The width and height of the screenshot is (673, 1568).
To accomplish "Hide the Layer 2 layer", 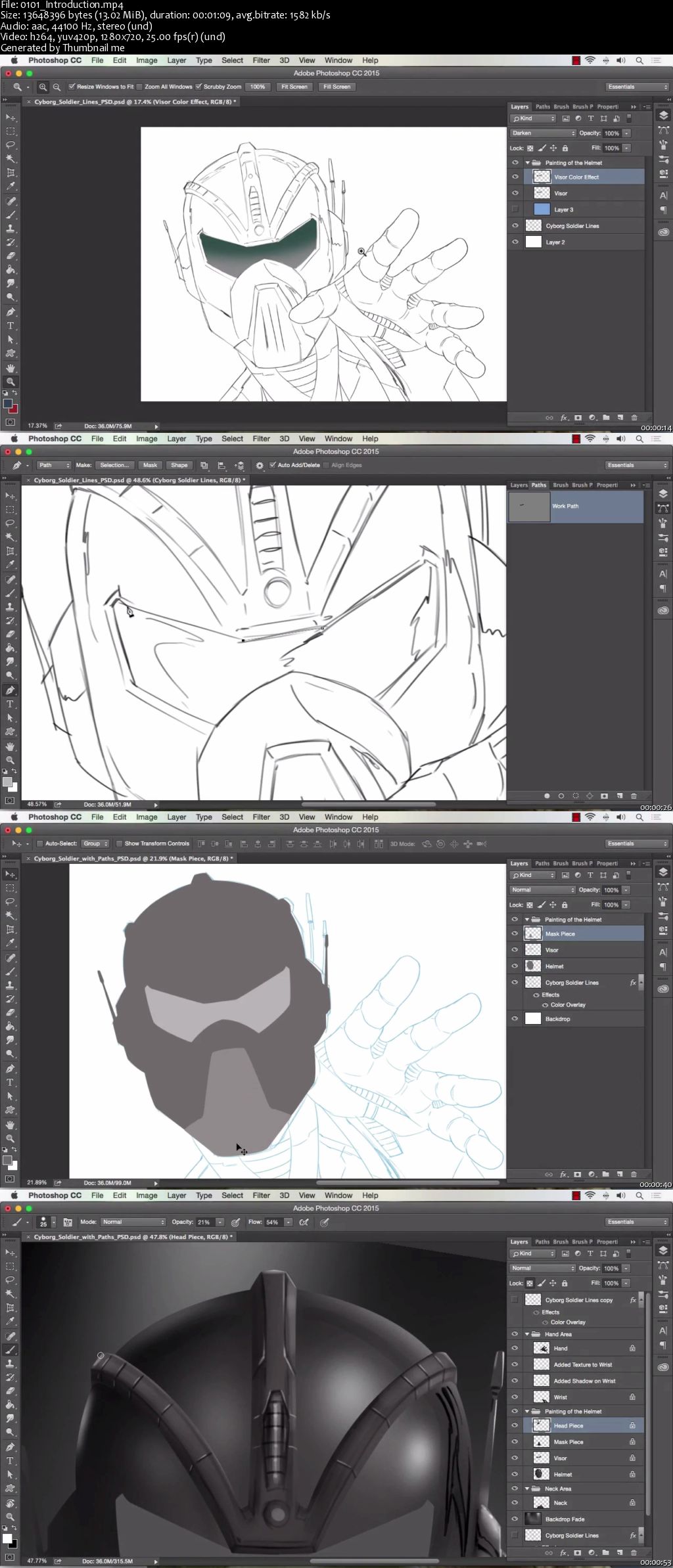I will pos(515,242).
